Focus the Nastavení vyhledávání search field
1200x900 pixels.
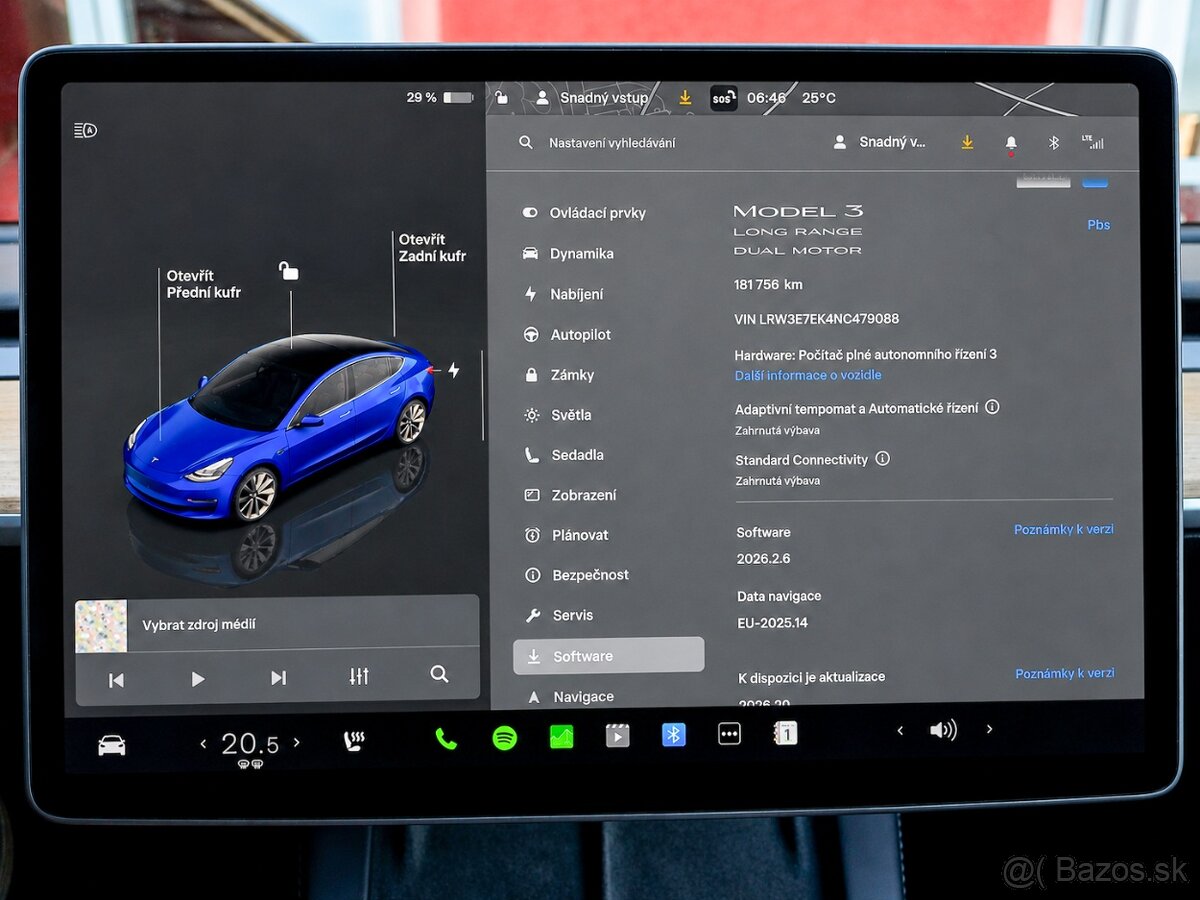[x=612, y=143]
